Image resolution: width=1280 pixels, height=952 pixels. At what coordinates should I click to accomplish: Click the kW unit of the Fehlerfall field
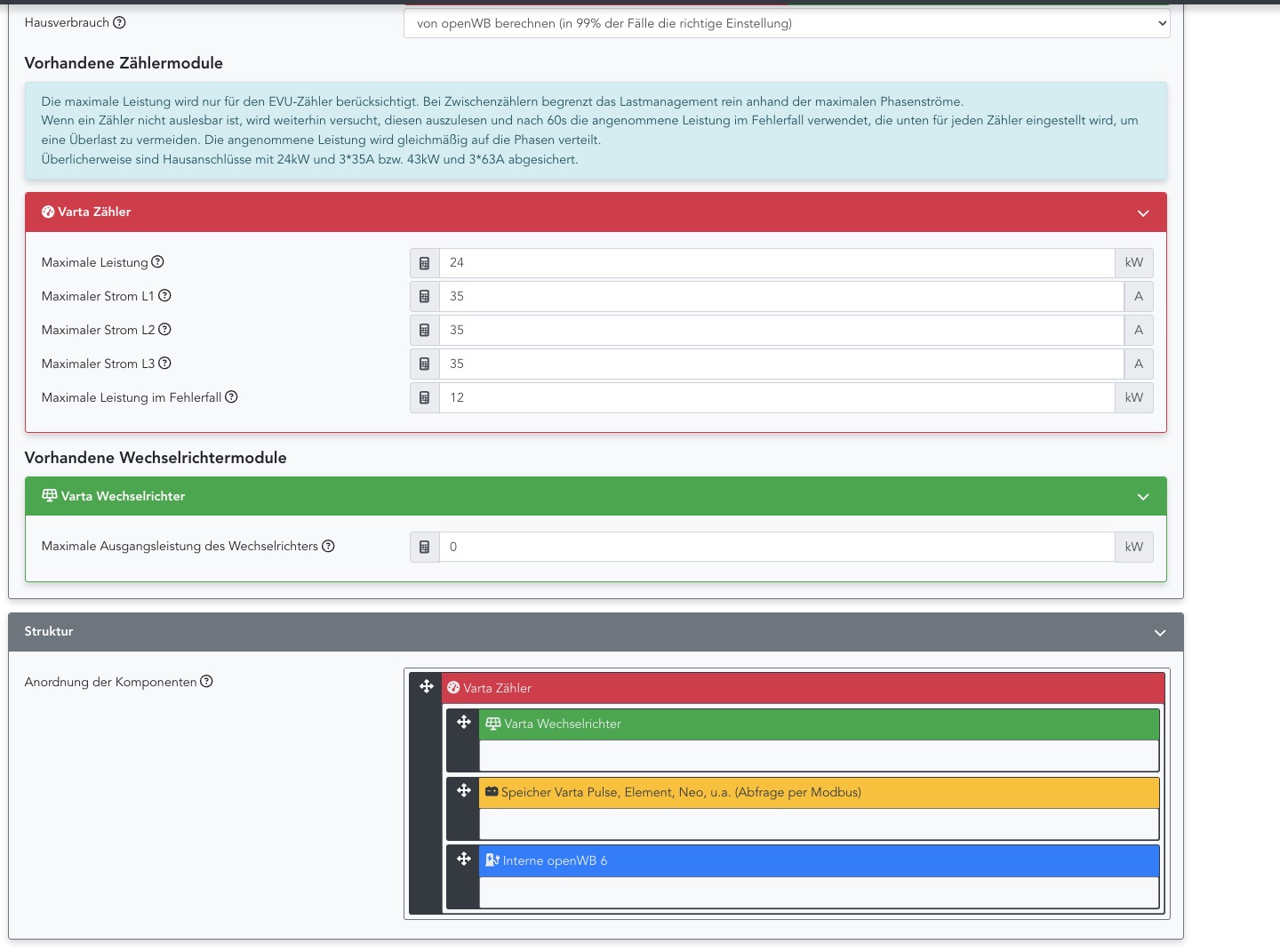(x=1134, y=398)
